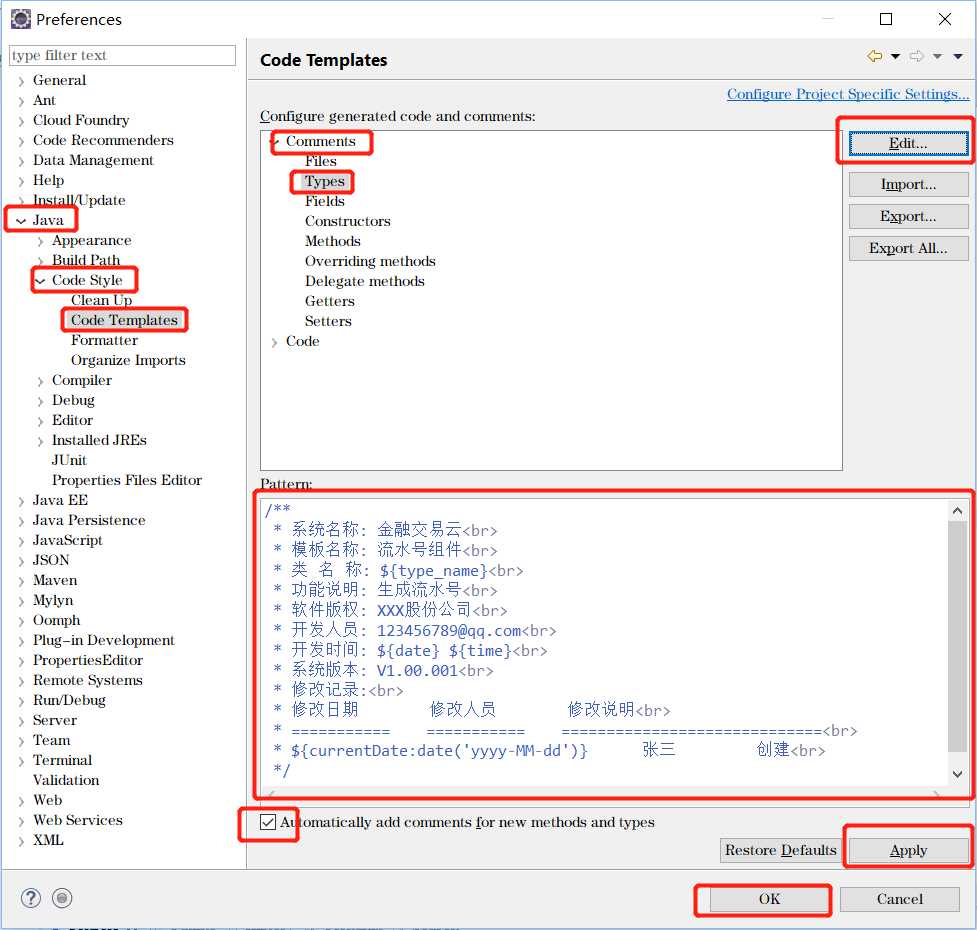This screenshot has height=930, width=977.
Task: Open Plug-in Development preferences
Action: (x=103, y=640)
